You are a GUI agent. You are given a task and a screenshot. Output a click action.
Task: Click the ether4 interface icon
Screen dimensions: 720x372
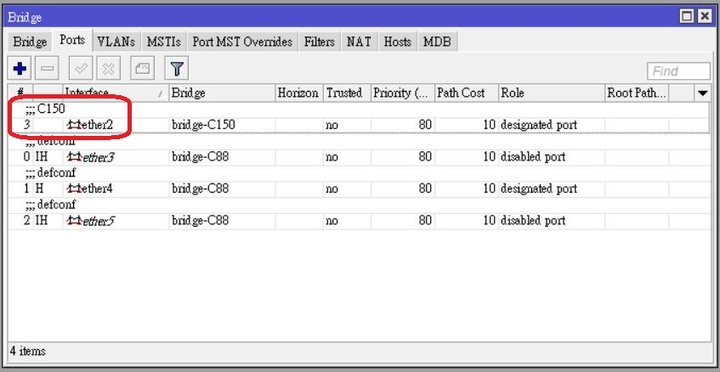point(74,189)
